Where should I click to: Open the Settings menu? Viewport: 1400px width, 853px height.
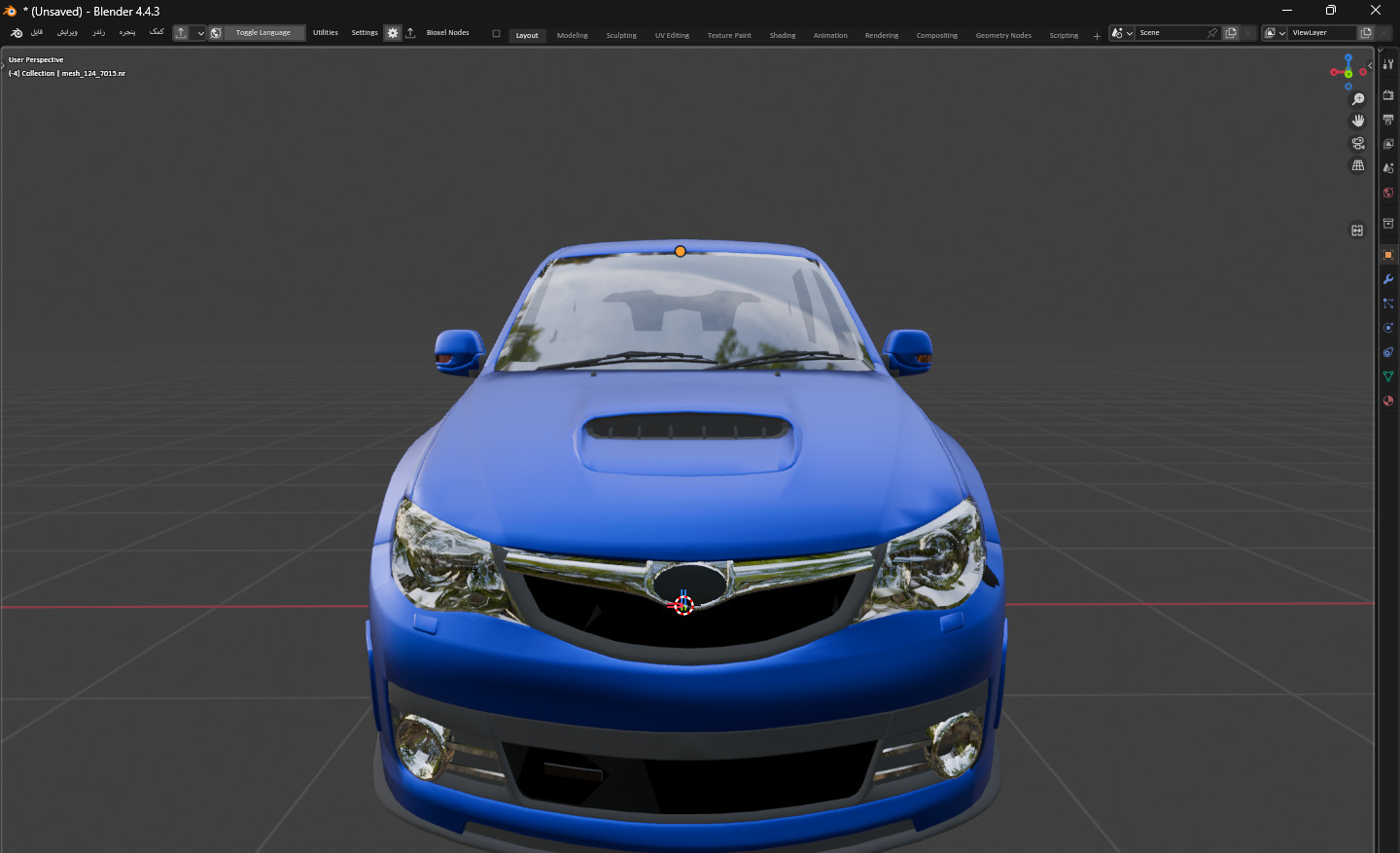(x=365, y=33)
